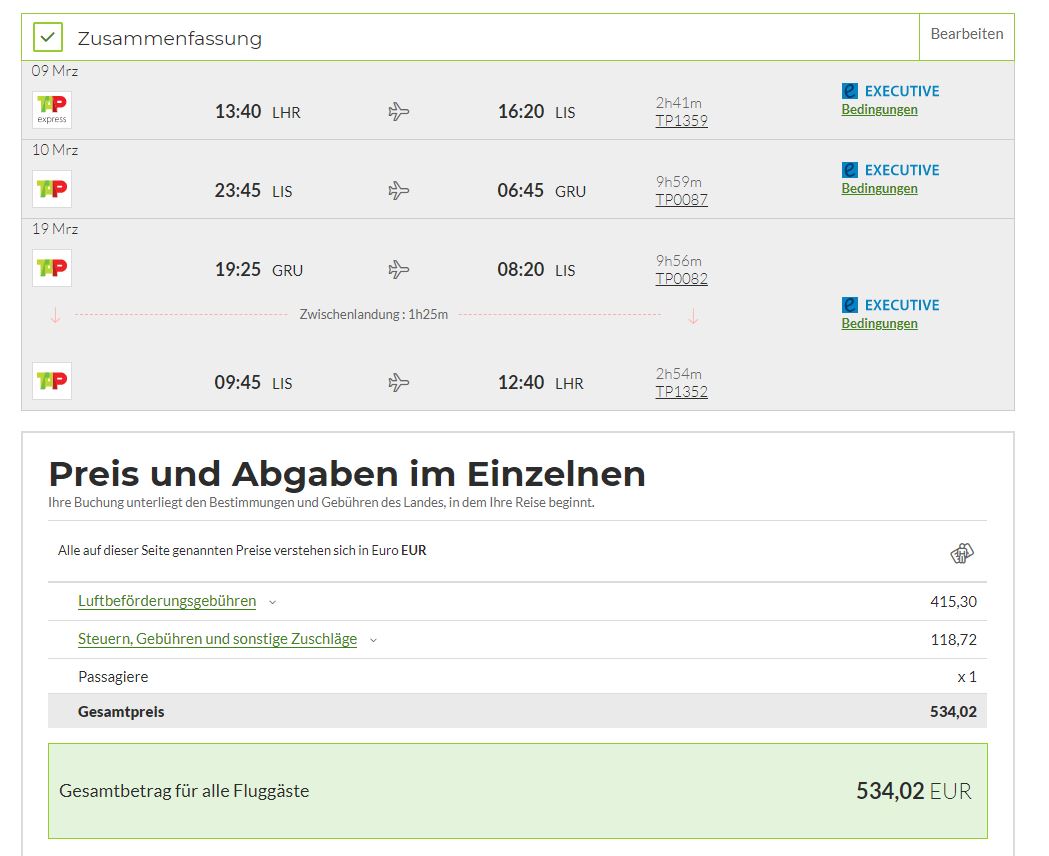Image resolution: width=1049 pixels, height=856 pixels.
Task: Click the Executive class icon for 19 Mrz flight
Action: tap(850, 305)
